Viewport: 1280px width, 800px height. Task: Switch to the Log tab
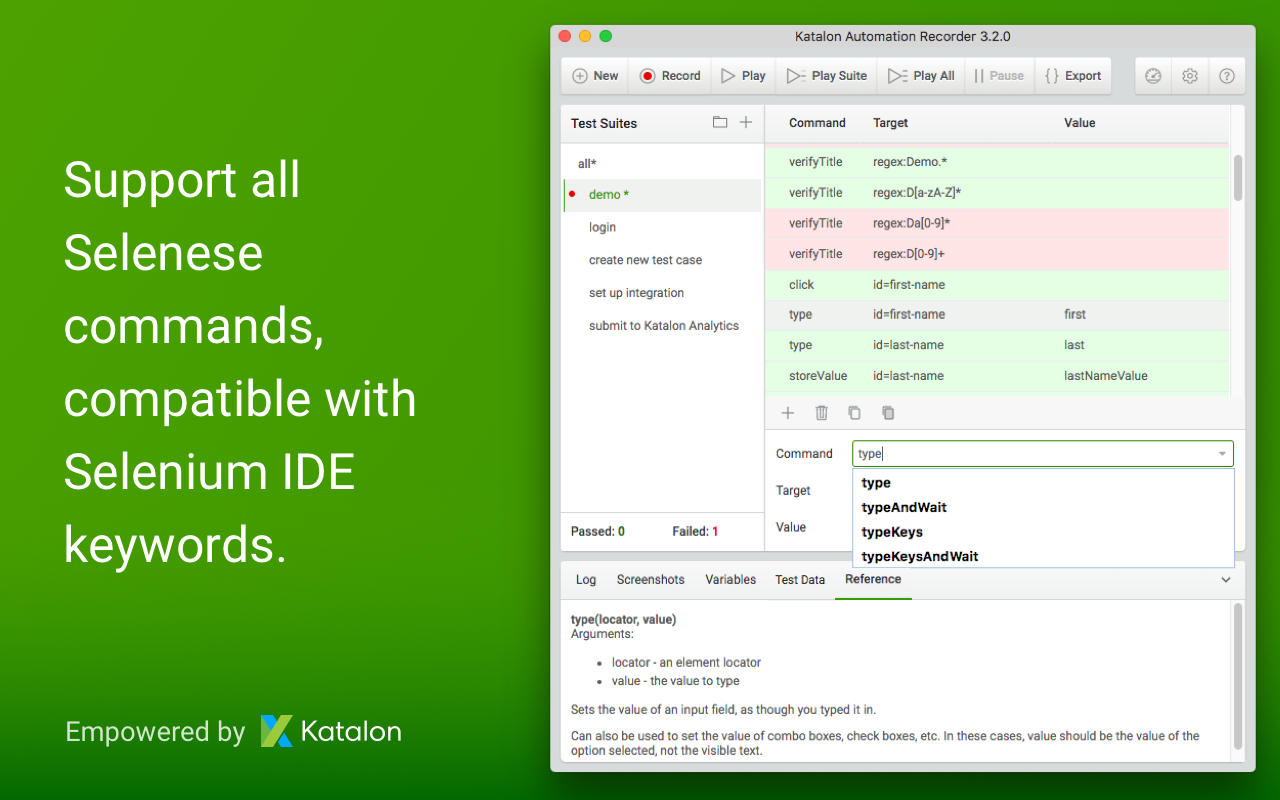tap(586, 580)
